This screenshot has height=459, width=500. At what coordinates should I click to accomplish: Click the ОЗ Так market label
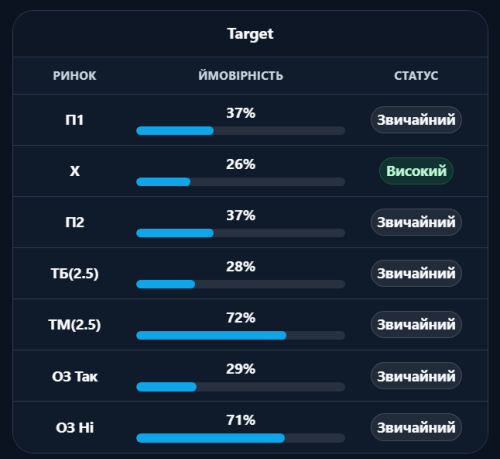pyautogui.click(x=75, y=377)
